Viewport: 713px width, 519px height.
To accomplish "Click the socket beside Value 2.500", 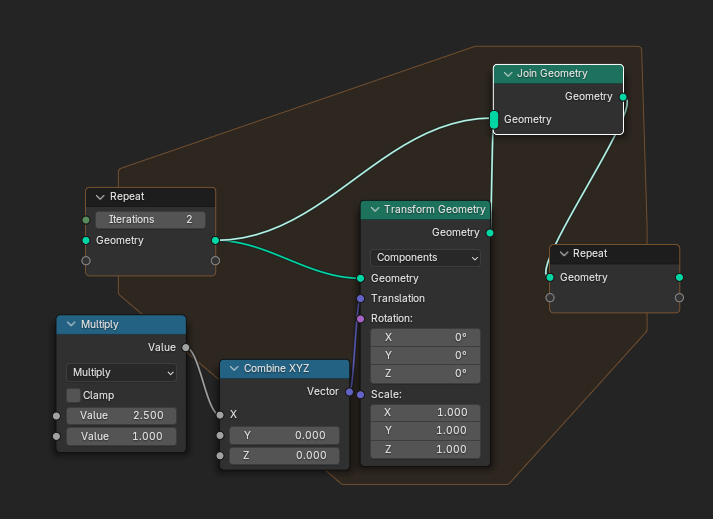I will 56,416.
